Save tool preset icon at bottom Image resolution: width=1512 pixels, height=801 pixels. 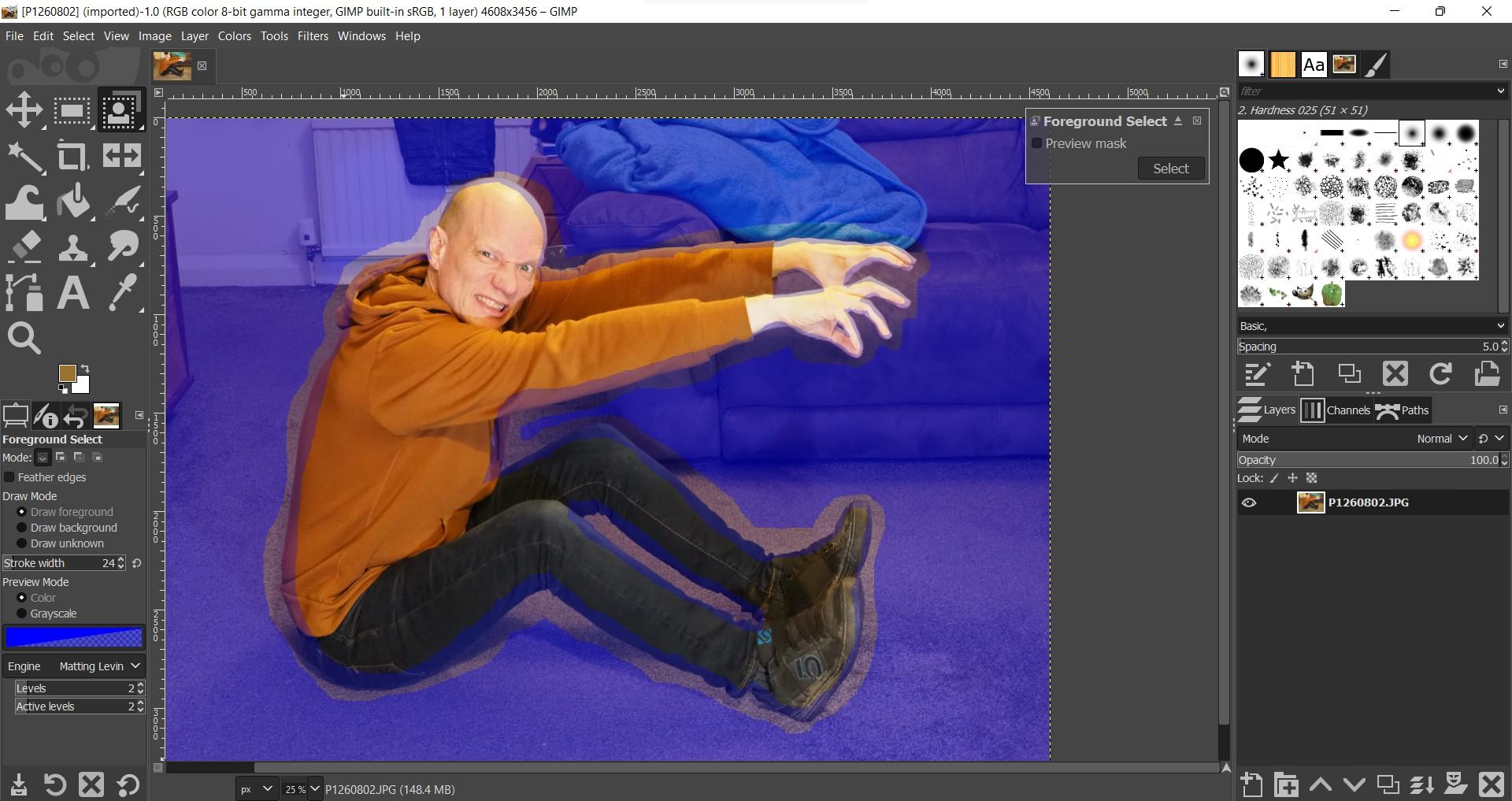(19, 784)
